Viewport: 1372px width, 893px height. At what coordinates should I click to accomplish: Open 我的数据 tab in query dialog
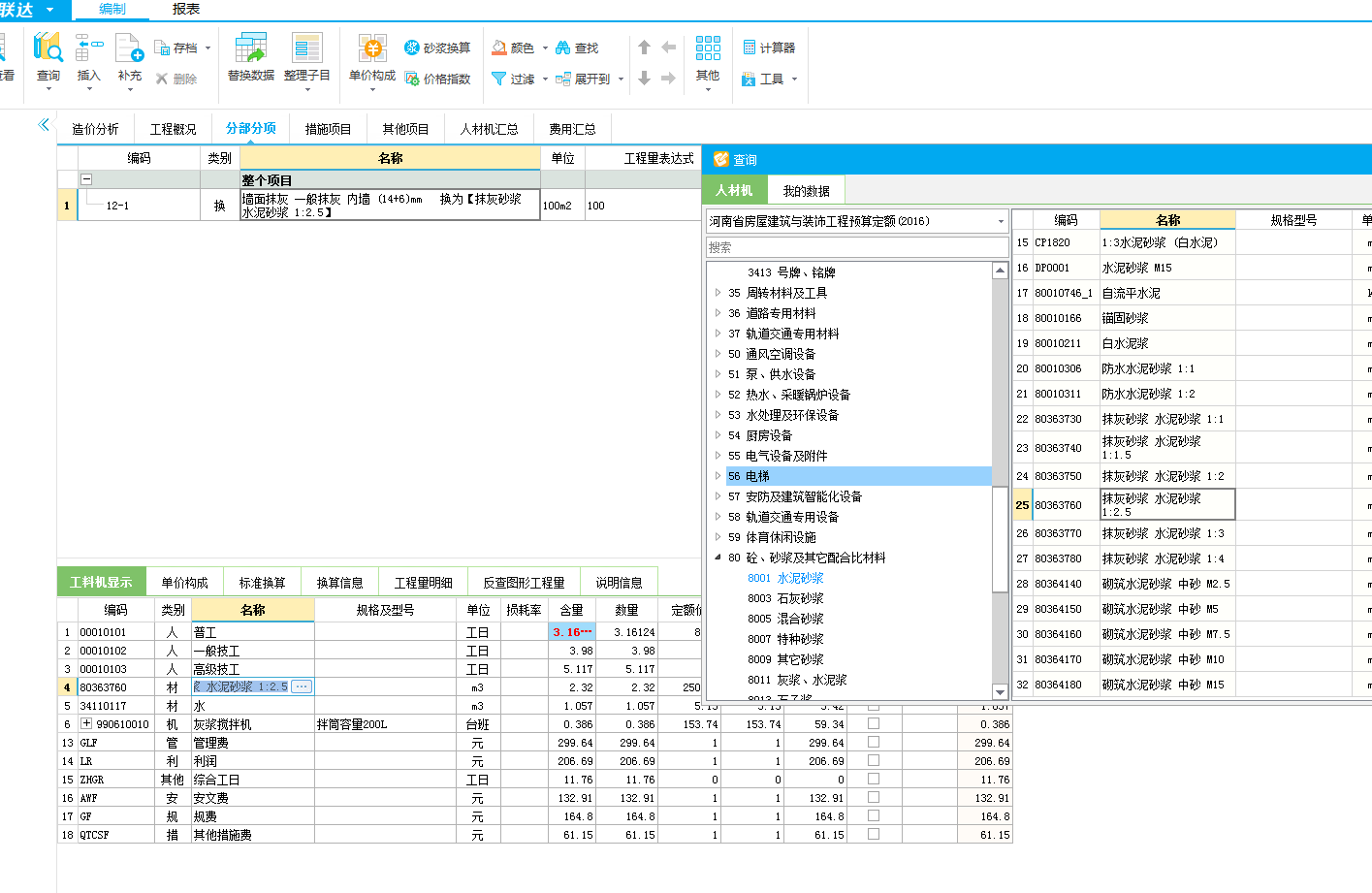pos(807,190)
